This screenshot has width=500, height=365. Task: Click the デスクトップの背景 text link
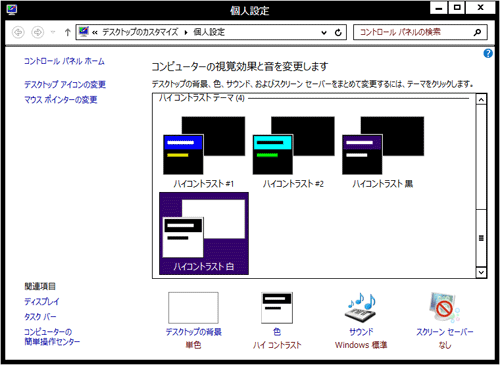[194, 332]
